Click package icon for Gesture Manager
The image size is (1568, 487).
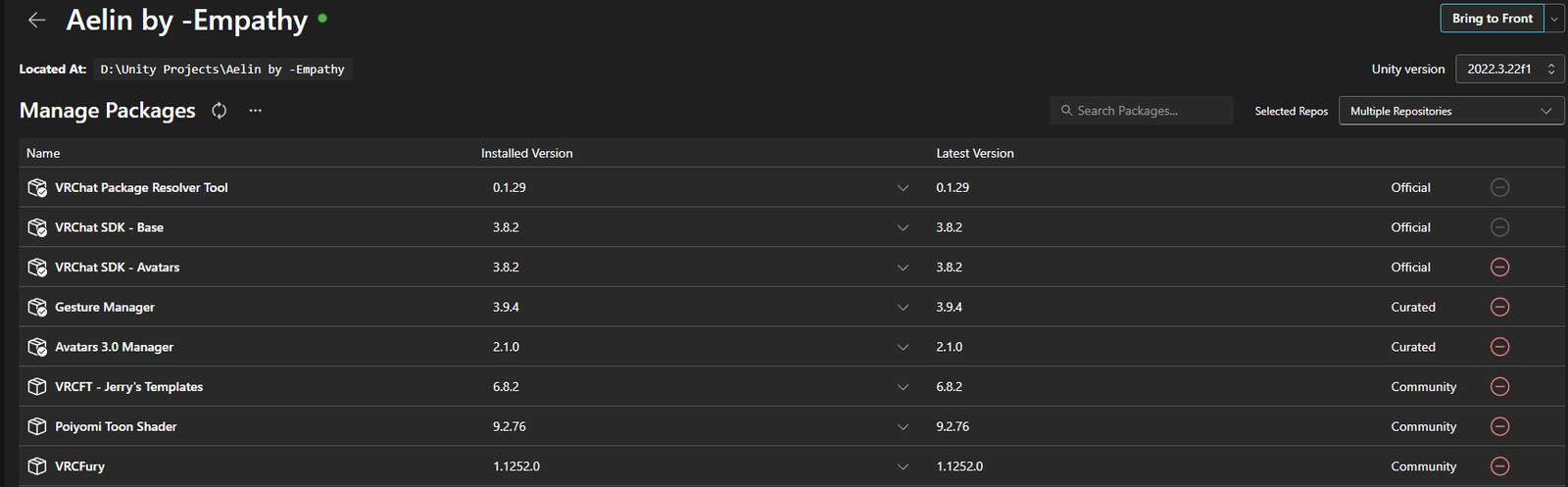tap(37, 307)
